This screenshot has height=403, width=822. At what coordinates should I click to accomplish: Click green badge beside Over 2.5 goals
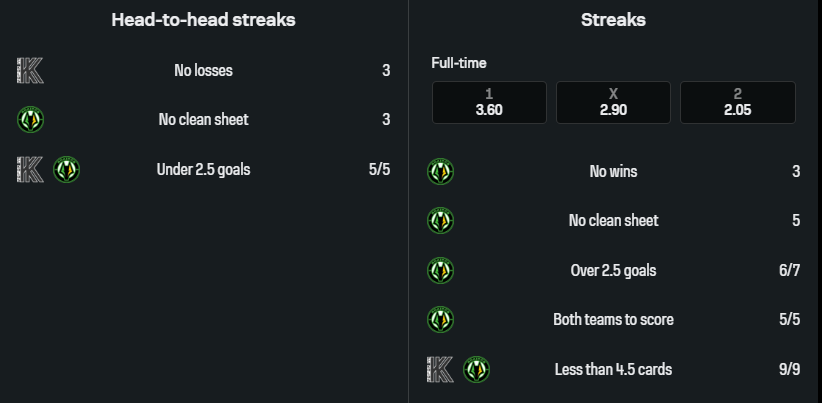440,270
